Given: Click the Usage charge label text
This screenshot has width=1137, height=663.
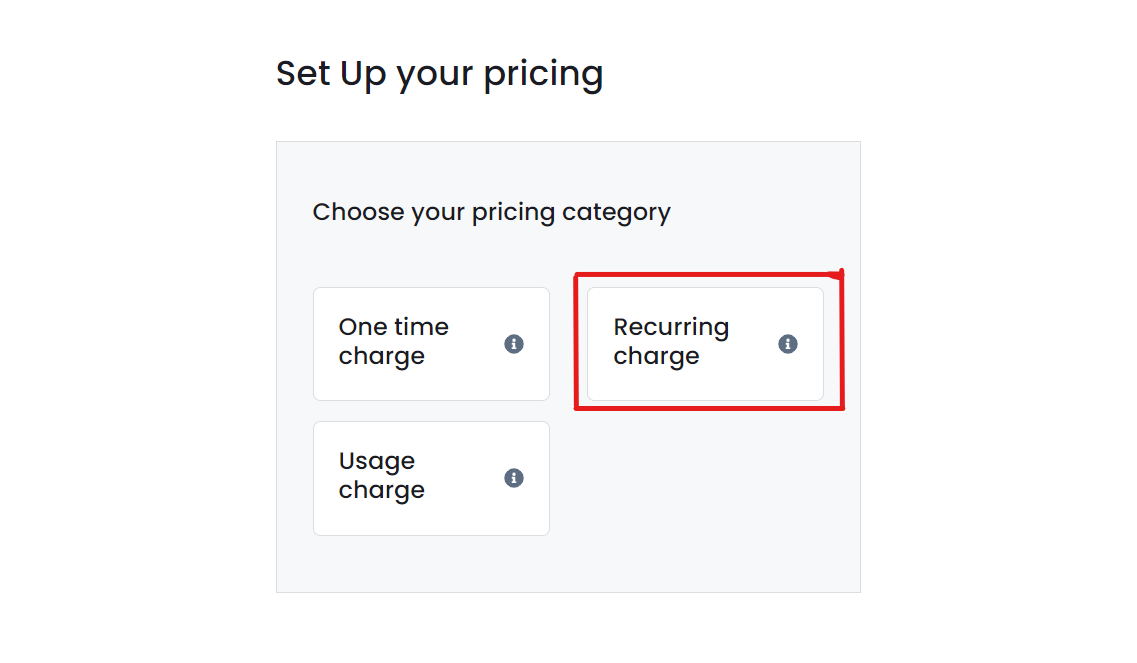Looking at the screenshot, I should click(x=381, y=476).
